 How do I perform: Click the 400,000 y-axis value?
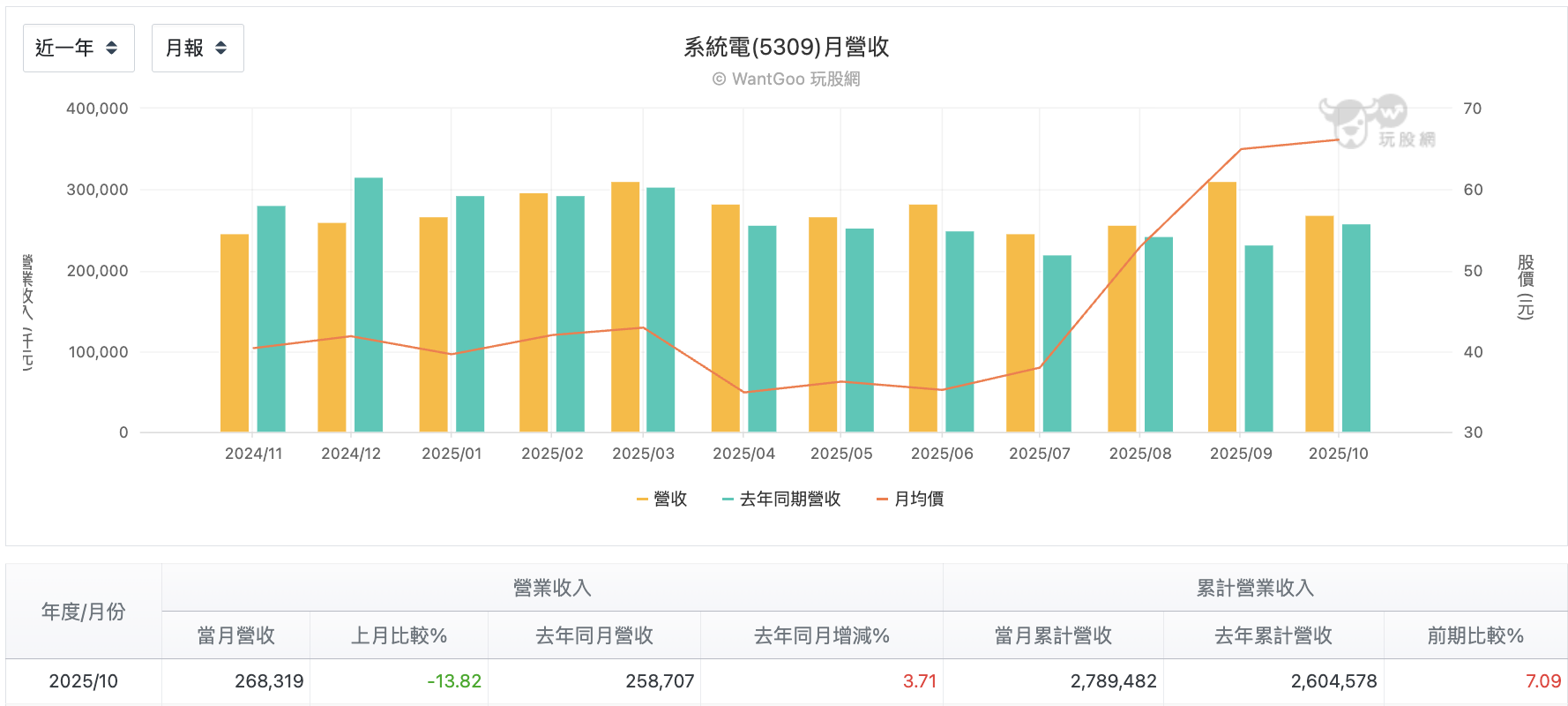[97, 109]
